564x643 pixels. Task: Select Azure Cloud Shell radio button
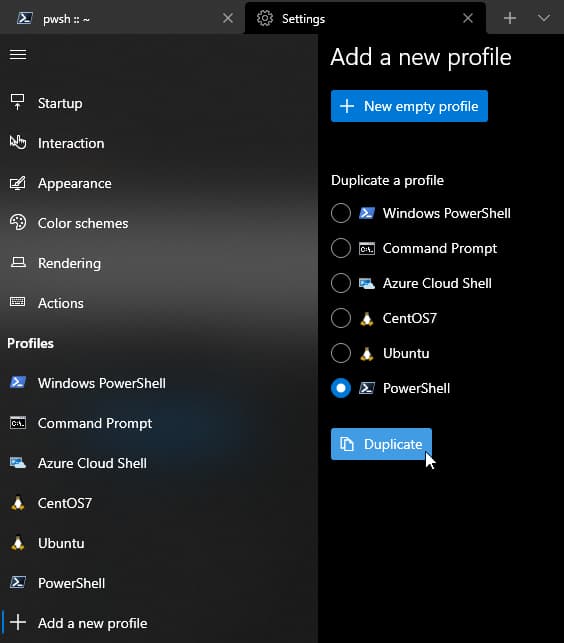[340, 283]
